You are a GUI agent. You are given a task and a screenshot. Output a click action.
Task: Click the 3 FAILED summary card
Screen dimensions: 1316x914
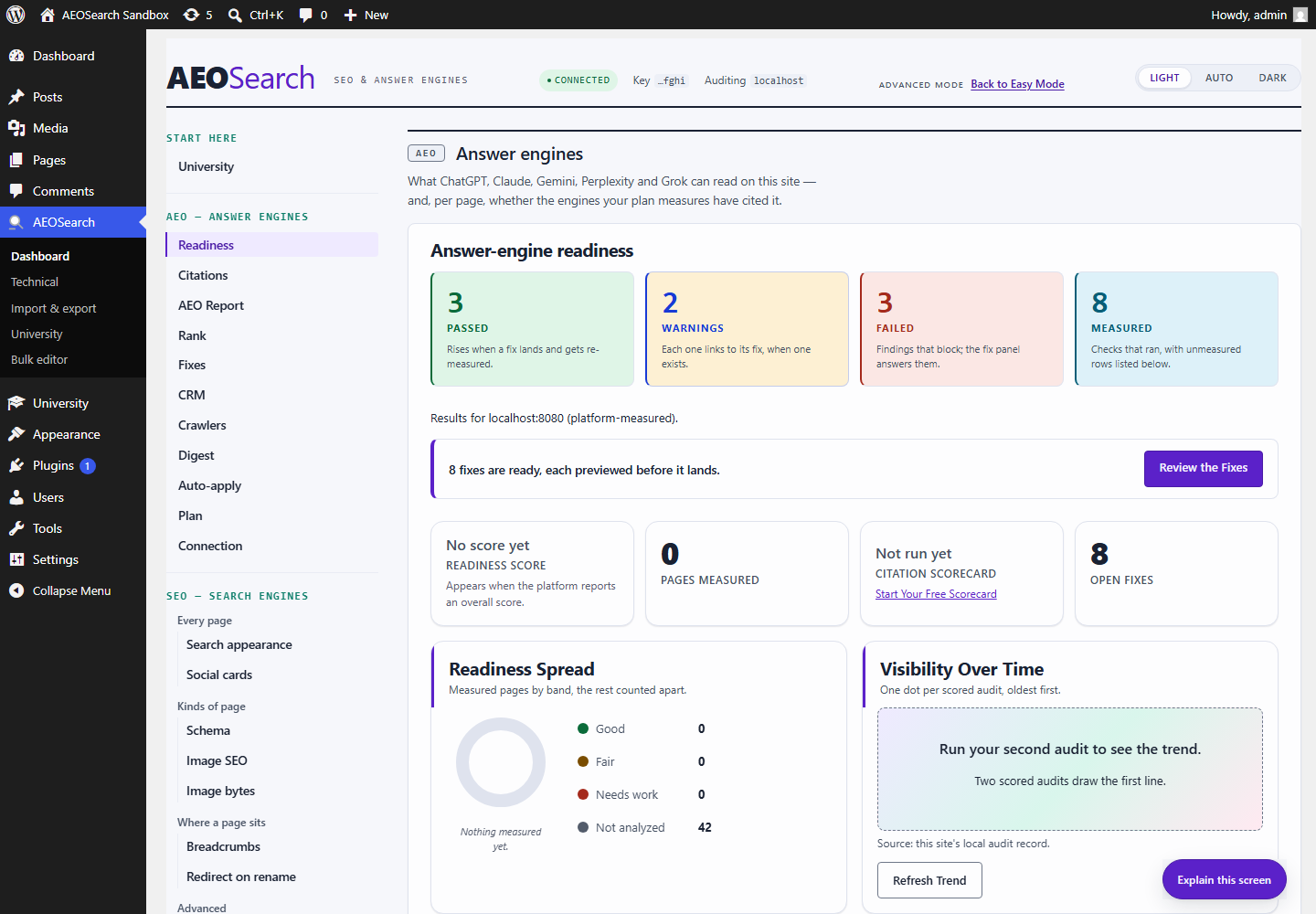[961, 329]
